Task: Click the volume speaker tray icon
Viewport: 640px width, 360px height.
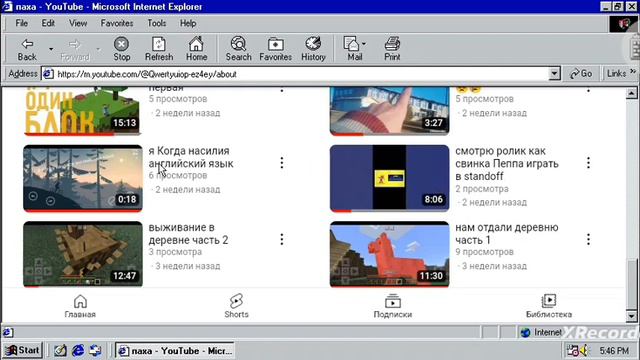Action: coord(584,350)
